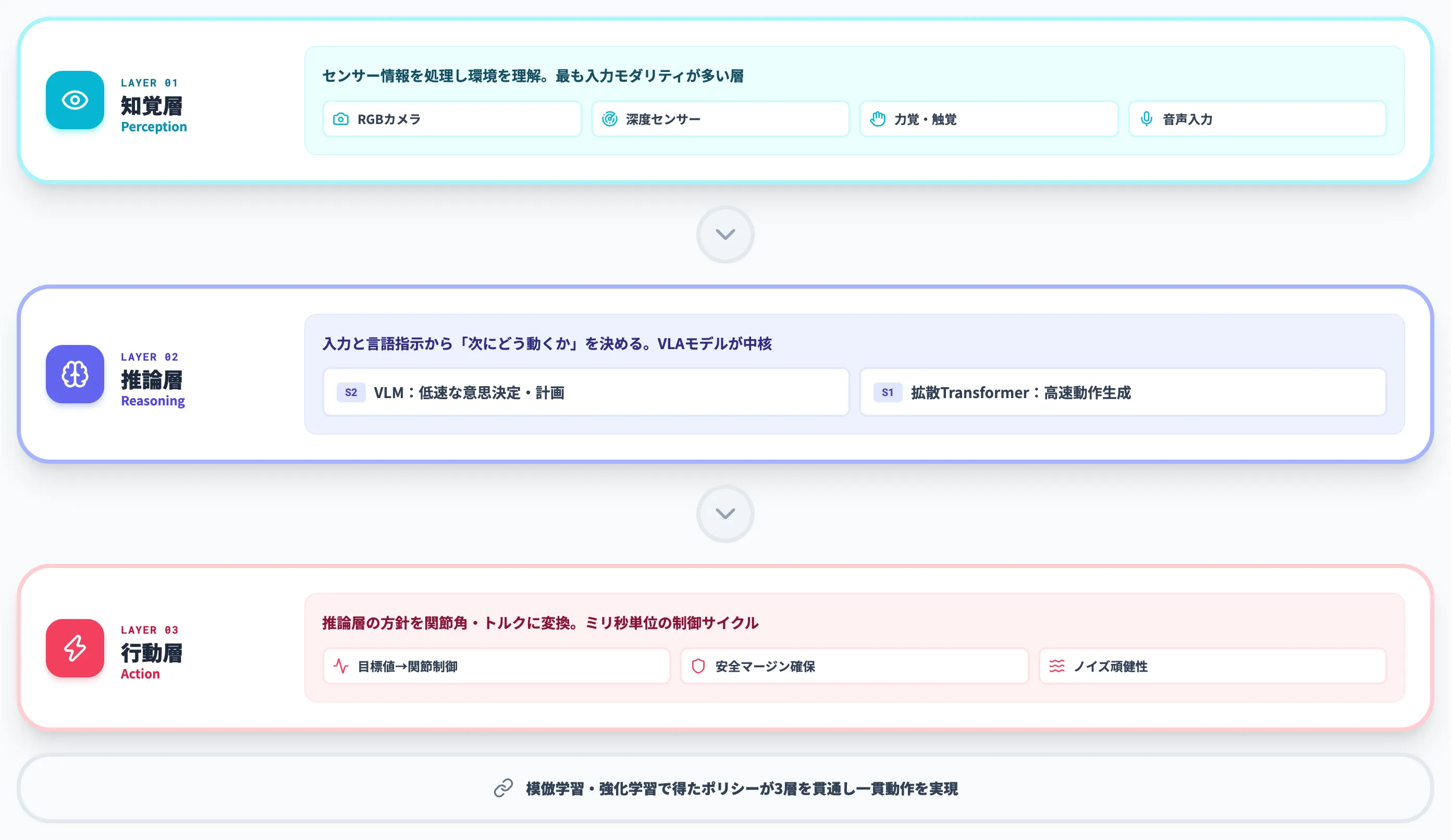The image size is (1451, 840).
Task: Click the camera icon beside RGBカメラ
Action: coord(341,119)
